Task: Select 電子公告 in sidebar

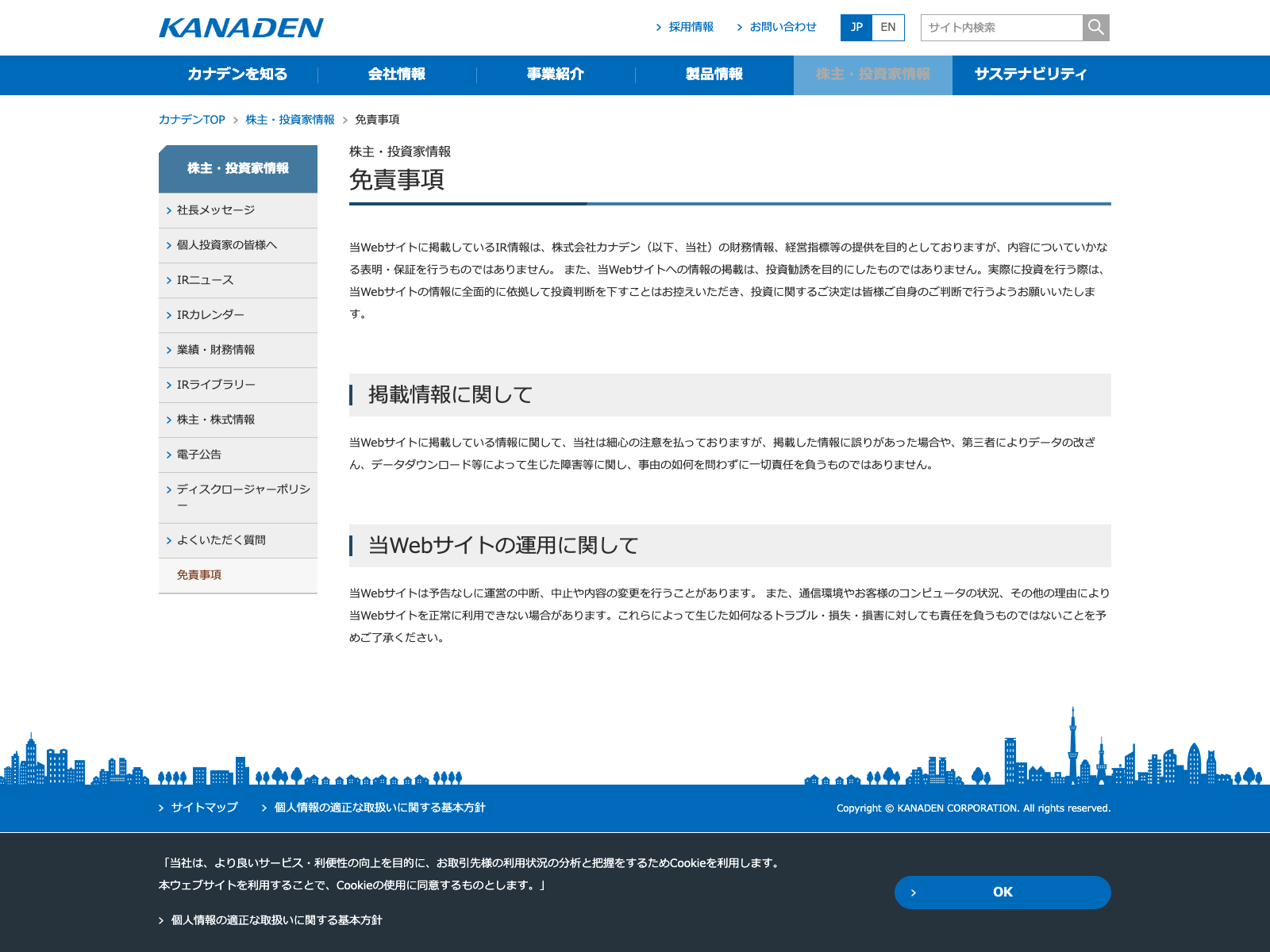Action: coord(199,455)
